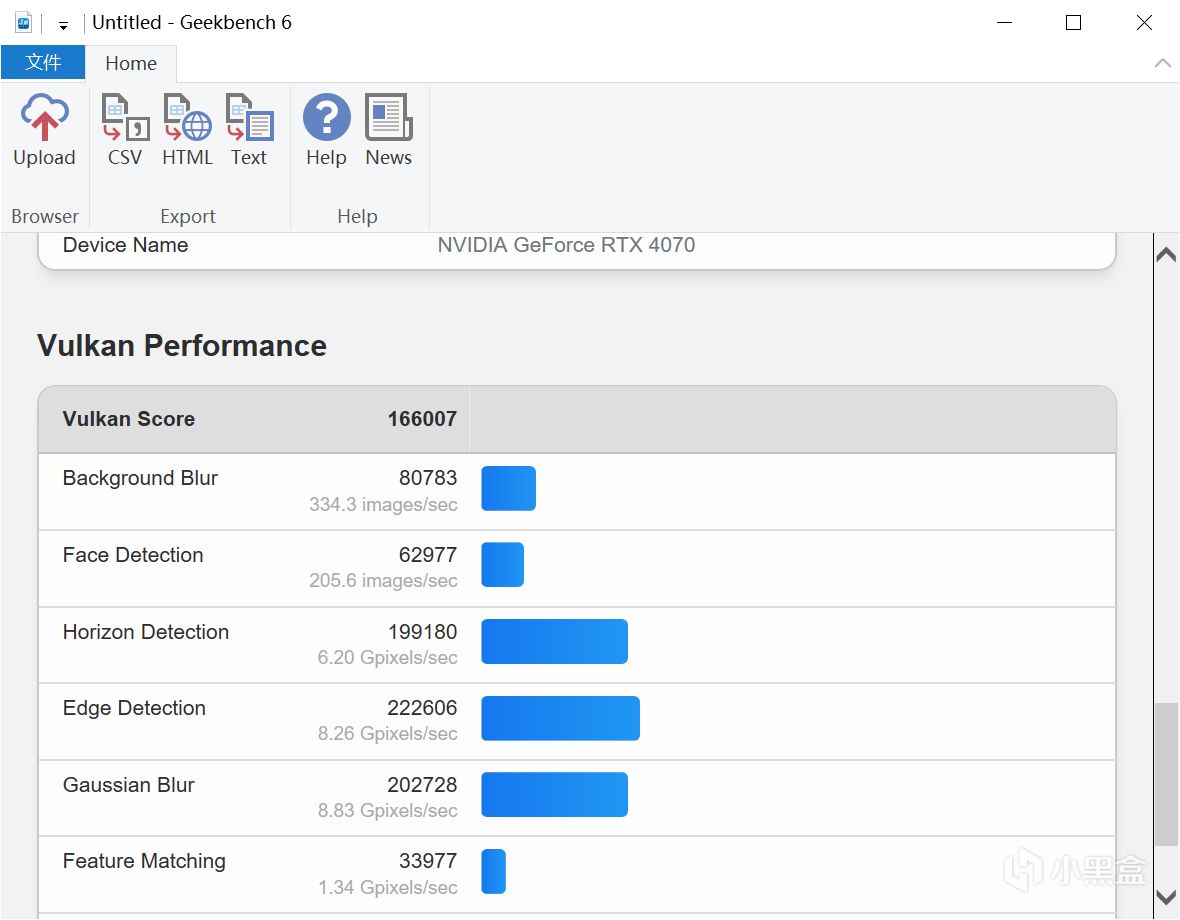The height and width of the screenshot is (920, 1180).
Task: Open the 文件 file menu
Action: click(43, 62)
